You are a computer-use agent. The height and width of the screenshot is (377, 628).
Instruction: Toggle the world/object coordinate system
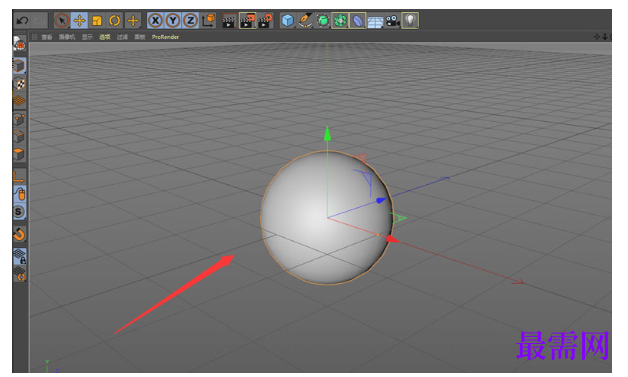tap(208, 20)
